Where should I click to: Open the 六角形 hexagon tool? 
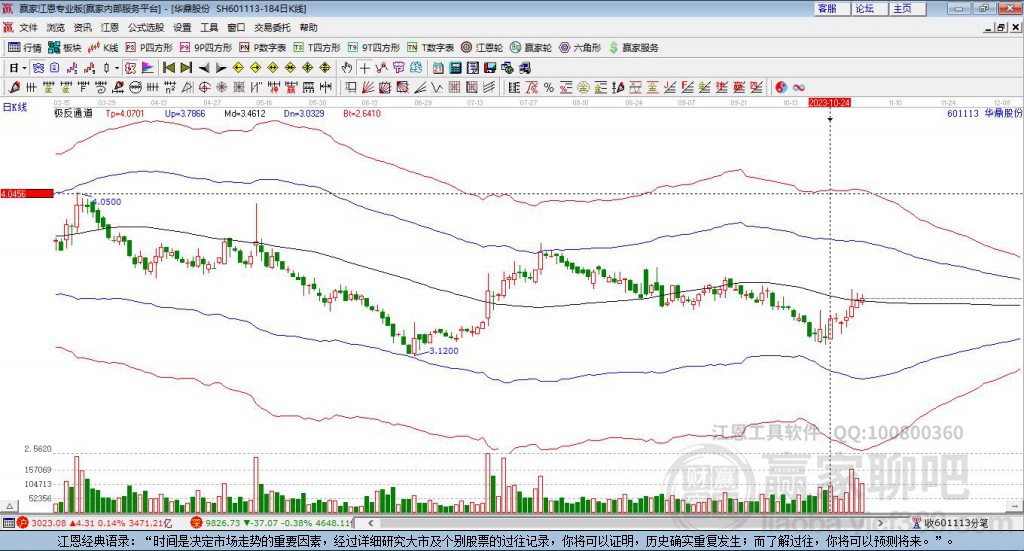coord(580,48)
